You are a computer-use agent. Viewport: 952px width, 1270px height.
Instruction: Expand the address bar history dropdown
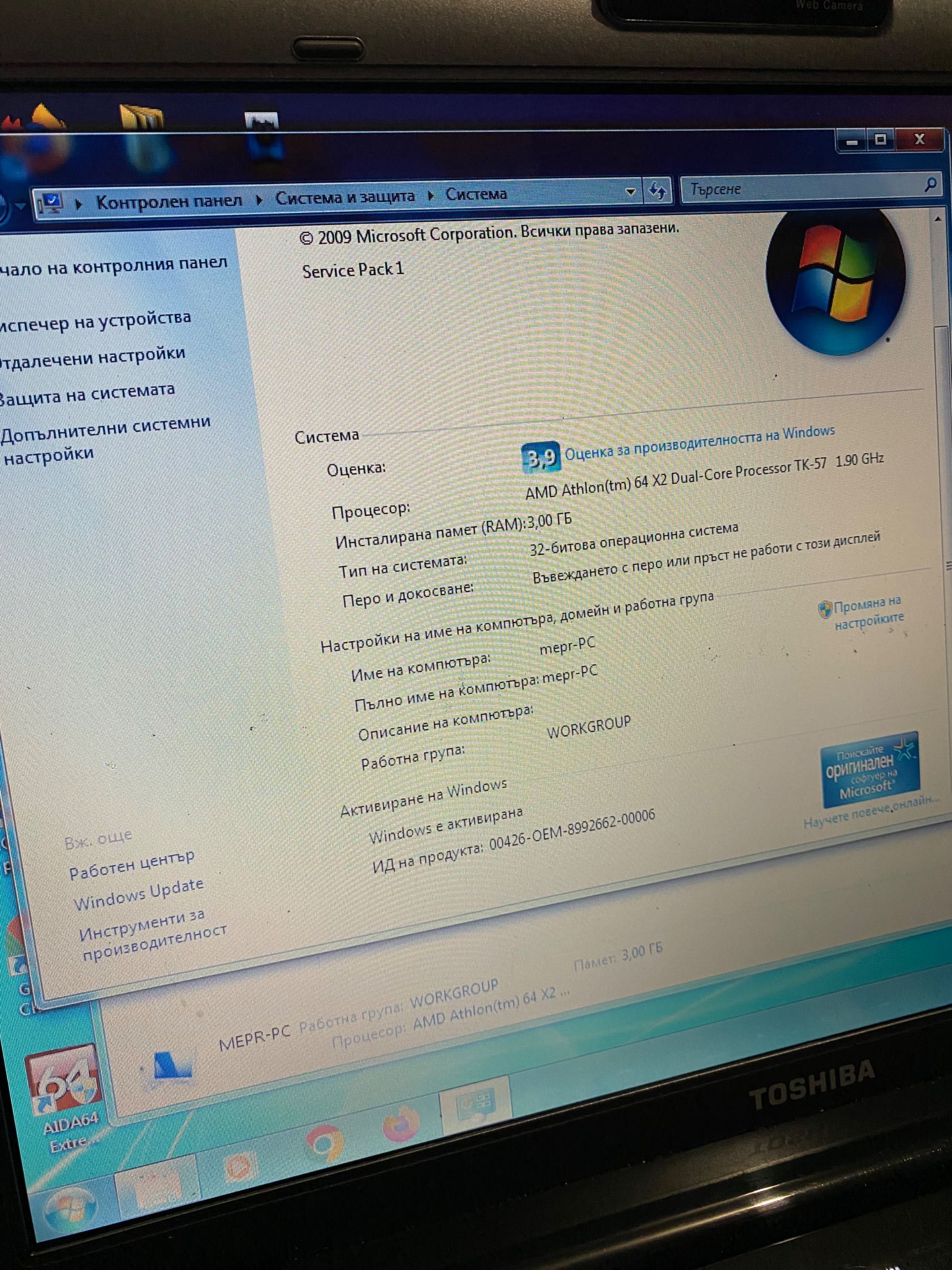[x=630, y=191]
